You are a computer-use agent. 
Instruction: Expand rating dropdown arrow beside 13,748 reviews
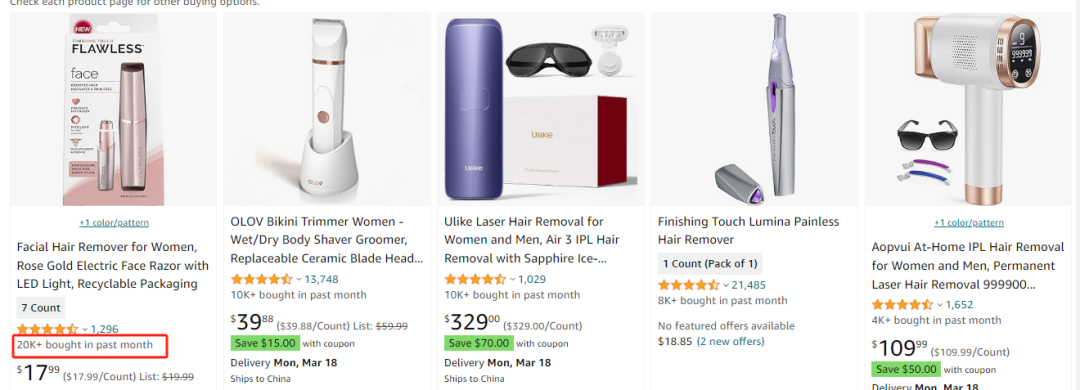[x=299, y=279]
